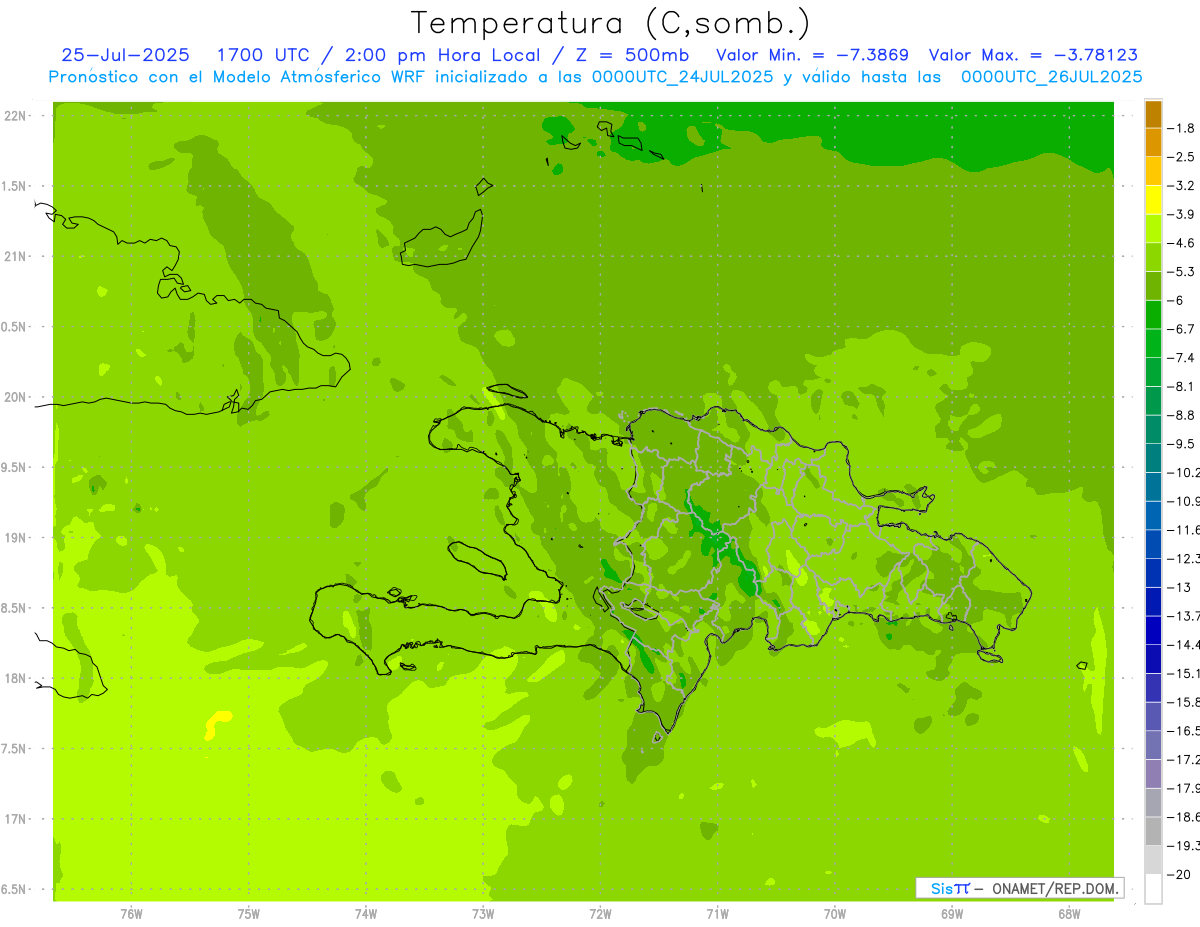Click the 74W longitude label
1200x927 pixels.
tap(366, 914)
